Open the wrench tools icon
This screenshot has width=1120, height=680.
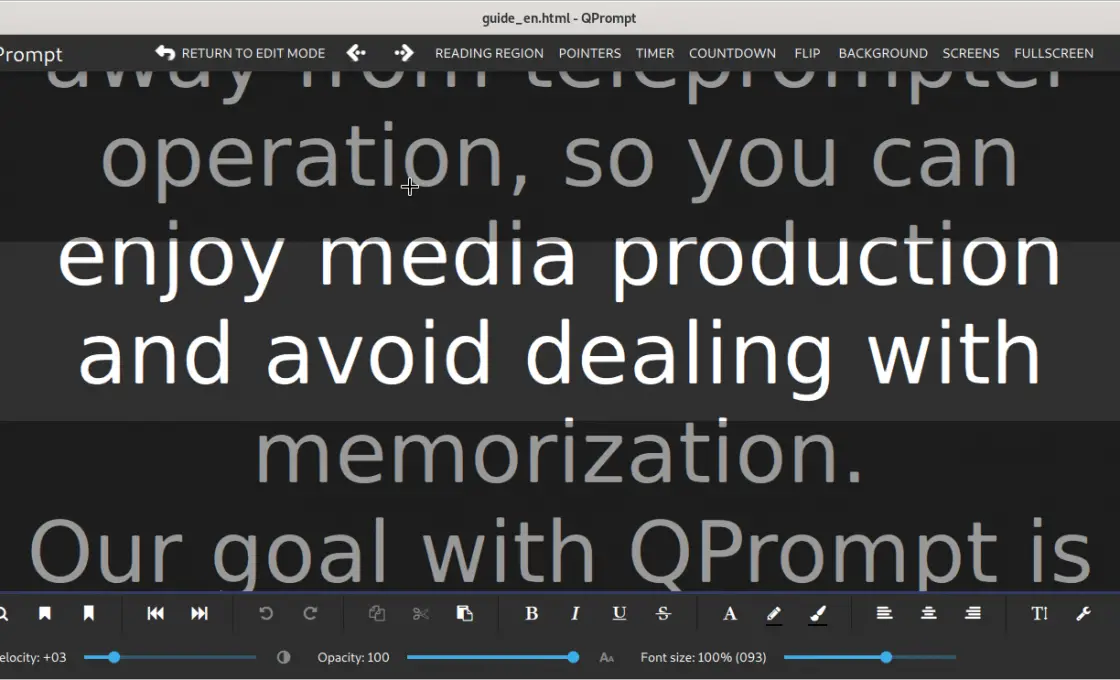pos(1084,614)
